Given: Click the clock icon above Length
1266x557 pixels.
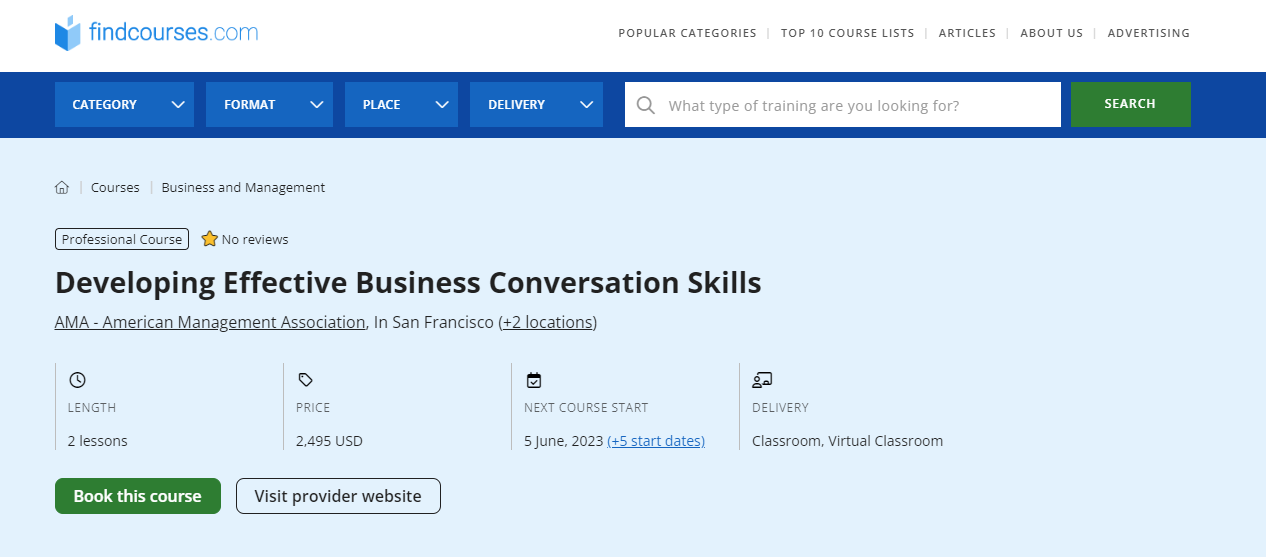Looking at the screenshot, I should pos(77,380).
